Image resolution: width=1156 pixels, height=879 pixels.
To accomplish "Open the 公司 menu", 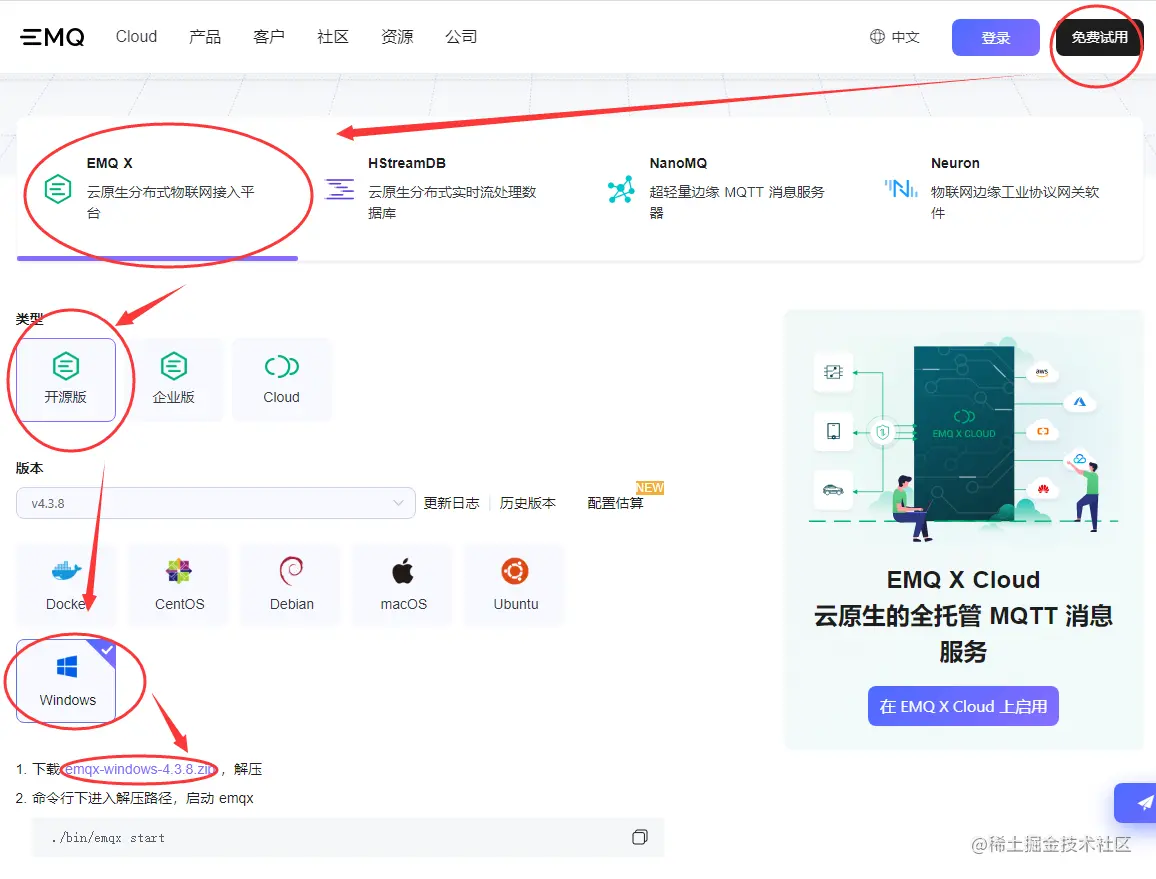I will pos(461,37).
